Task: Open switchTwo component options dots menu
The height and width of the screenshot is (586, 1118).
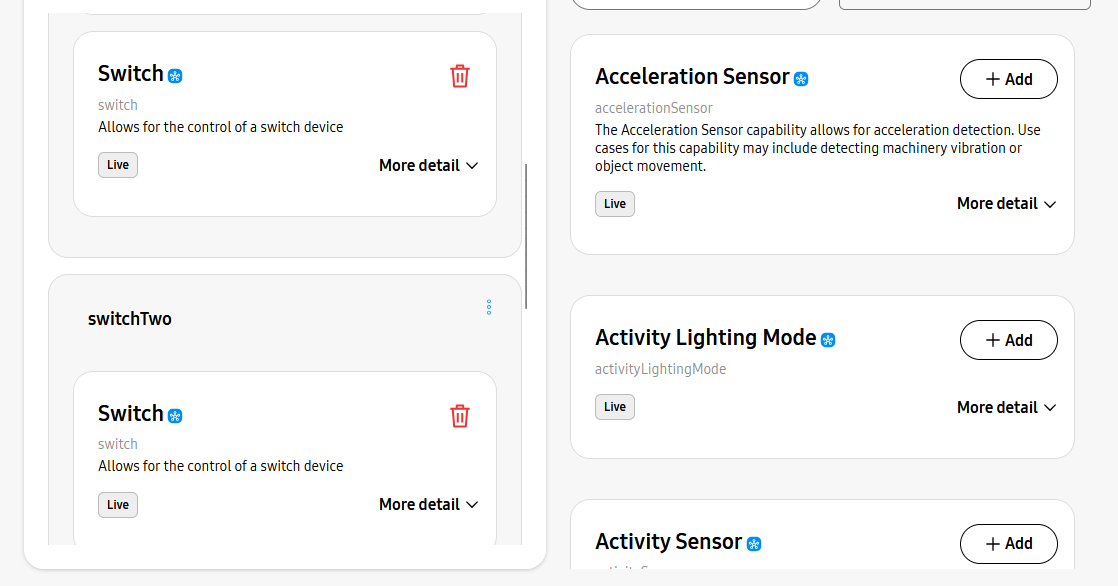Action: click(x=489, y=307)
